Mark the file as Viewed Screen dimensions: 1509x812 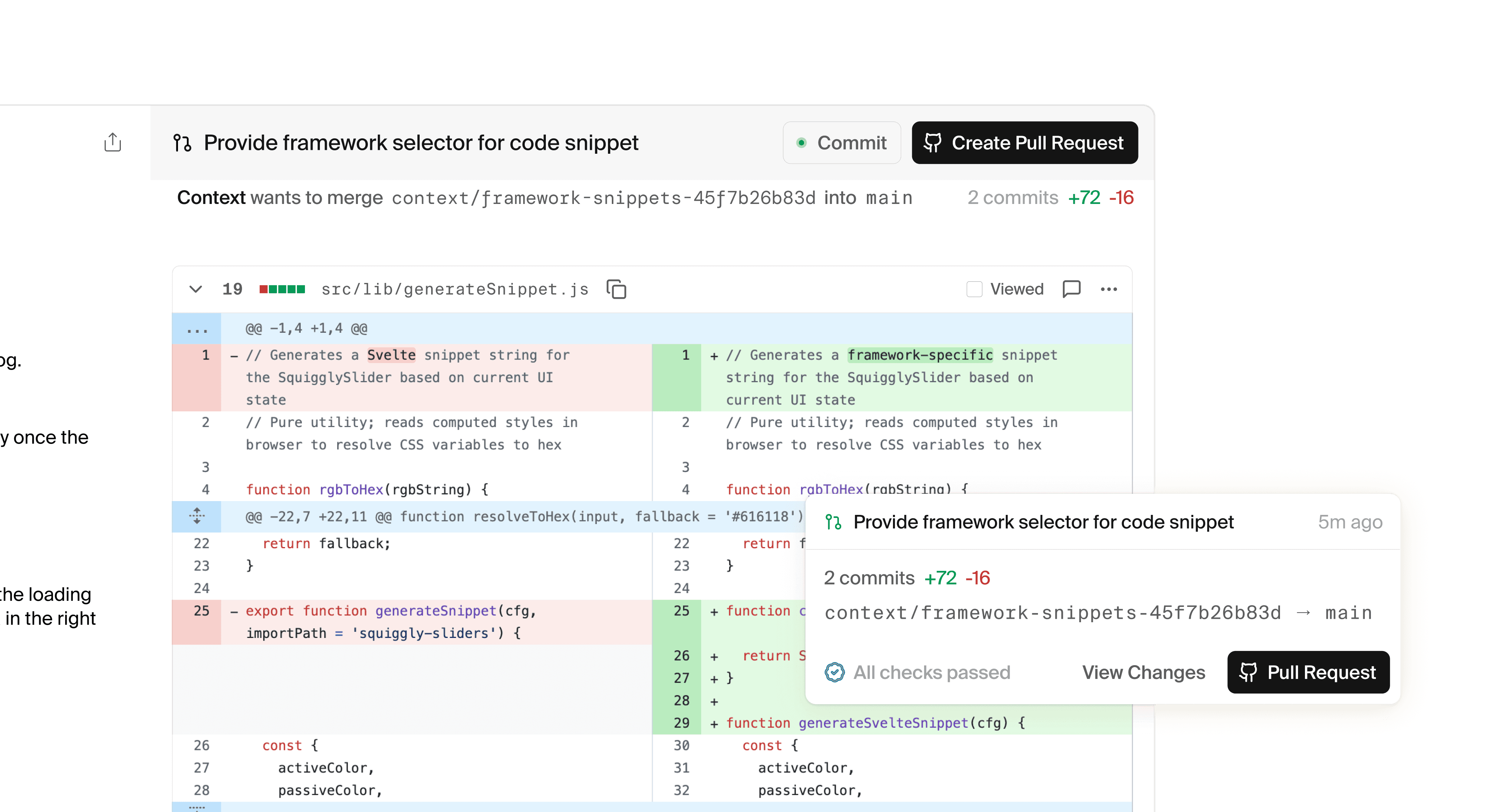pos(974,289)
